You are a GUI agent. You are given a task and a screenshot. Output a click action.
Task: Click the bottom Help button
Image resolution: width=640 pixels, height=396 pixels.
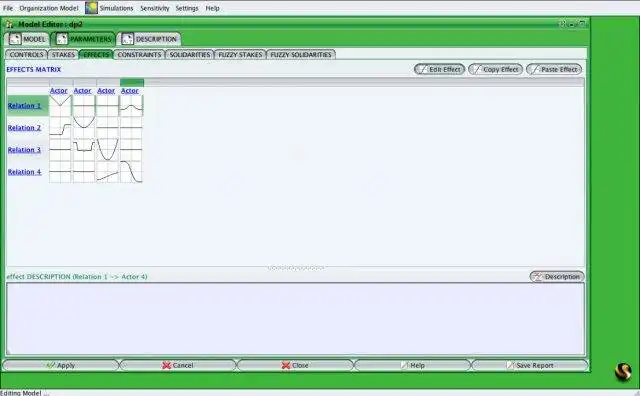(413, 365)
